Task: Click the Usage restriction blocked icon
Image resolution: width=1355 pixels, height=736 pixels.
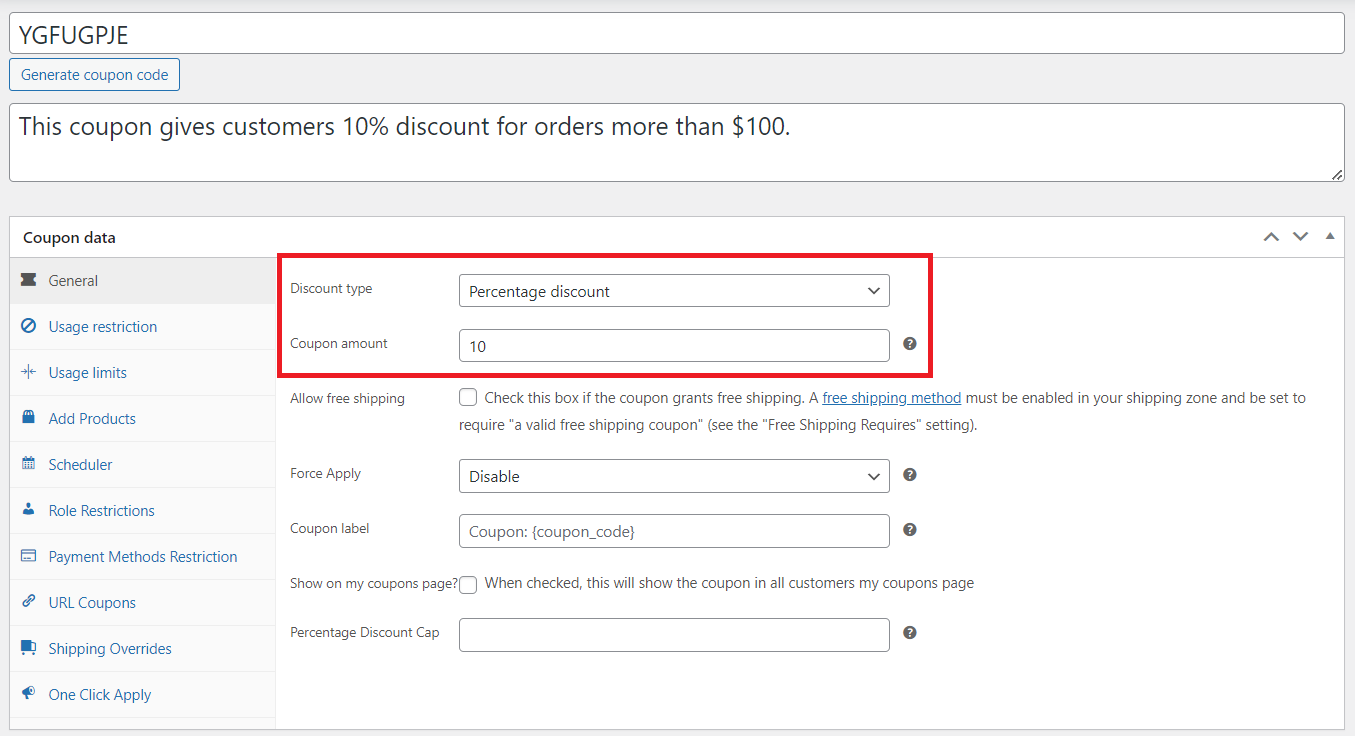Action: click(x=30, y=326)
